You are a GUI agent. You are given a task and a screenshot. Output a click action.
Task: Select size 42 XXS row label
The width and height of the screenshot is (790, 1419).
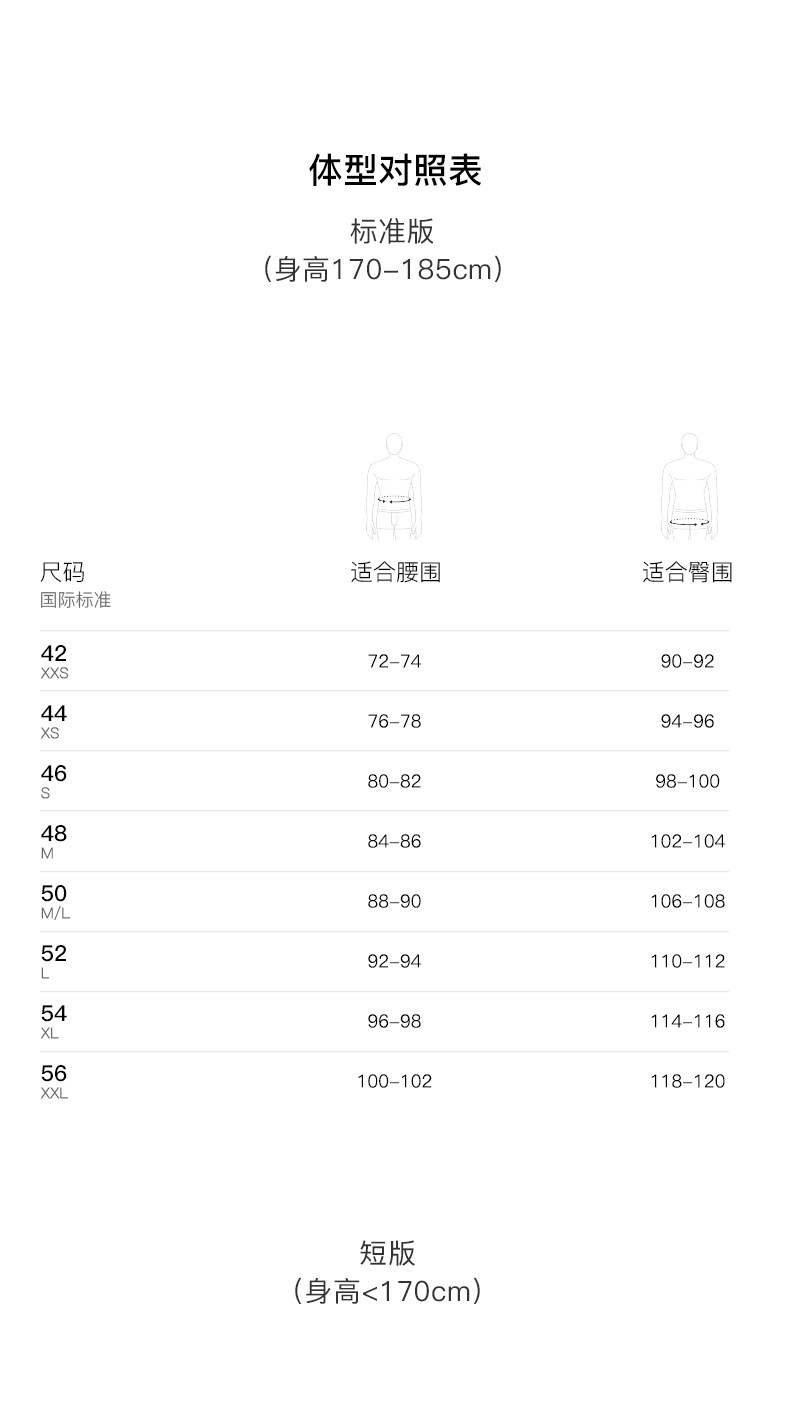(x=54, y=660)
